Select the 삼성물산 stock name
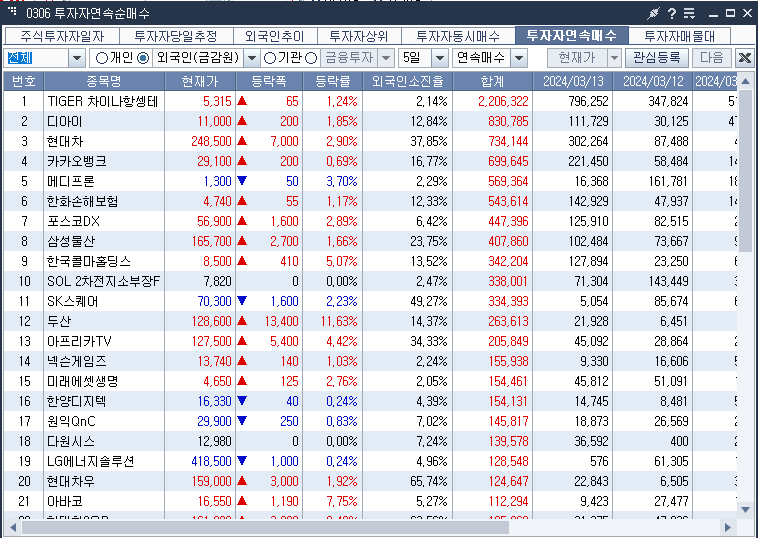 [x=71, y=241]
